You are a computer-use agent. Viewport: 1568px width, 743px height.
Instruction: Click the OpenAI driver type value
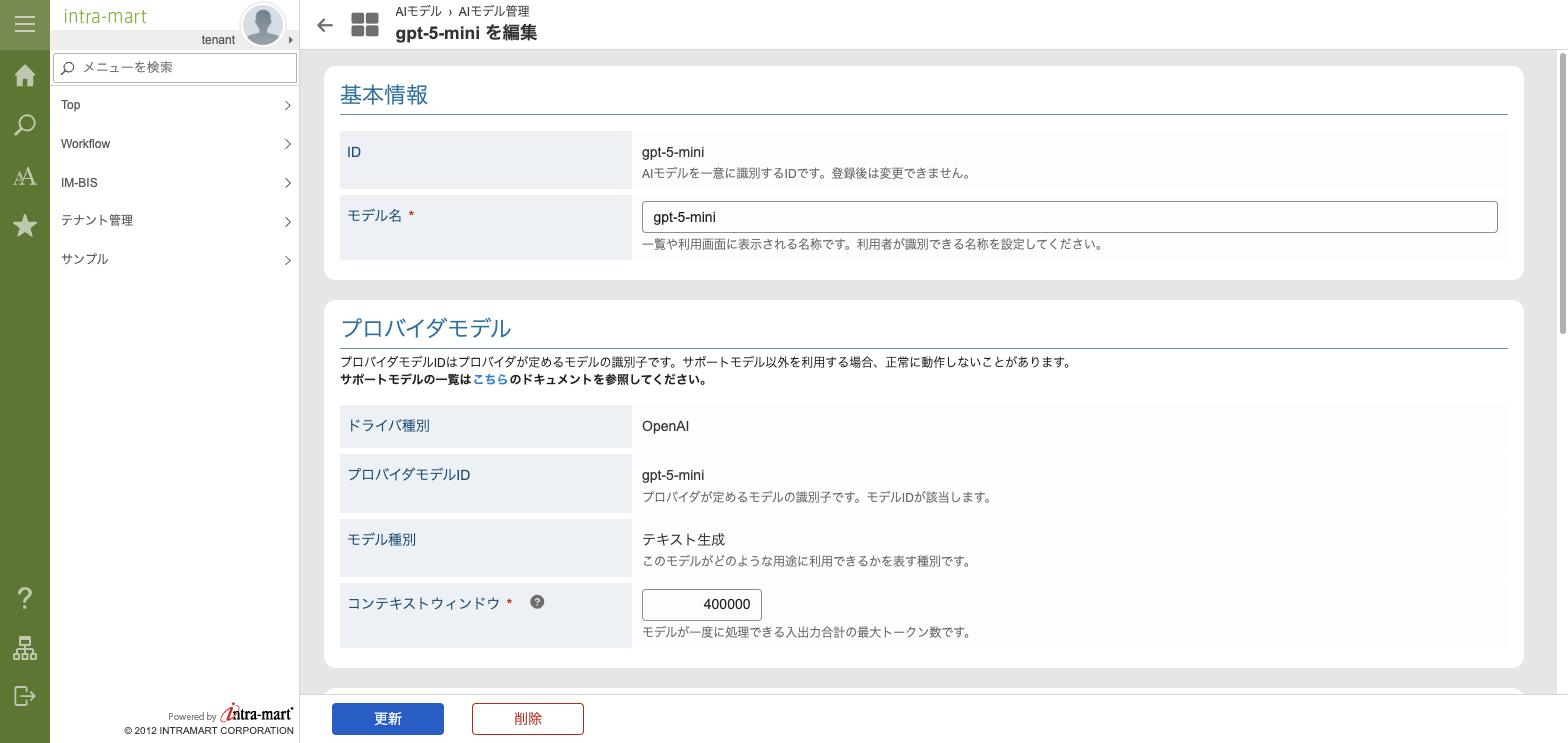click(x=665, y=426)
